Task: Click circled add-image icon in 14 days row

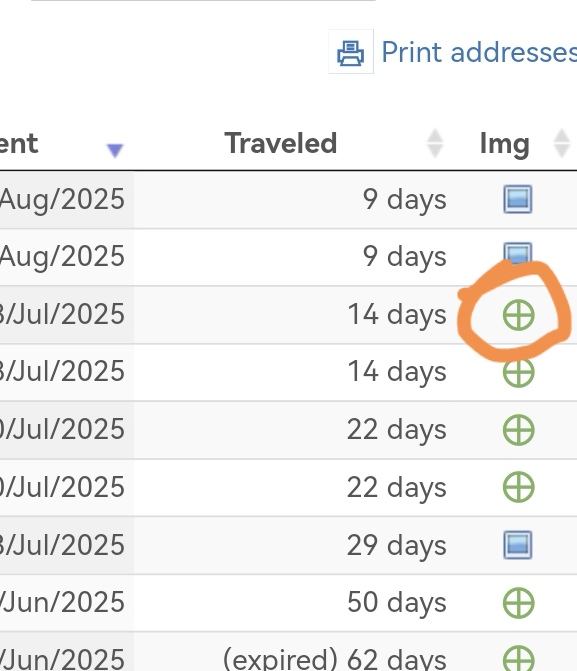Action: point(518,315)
